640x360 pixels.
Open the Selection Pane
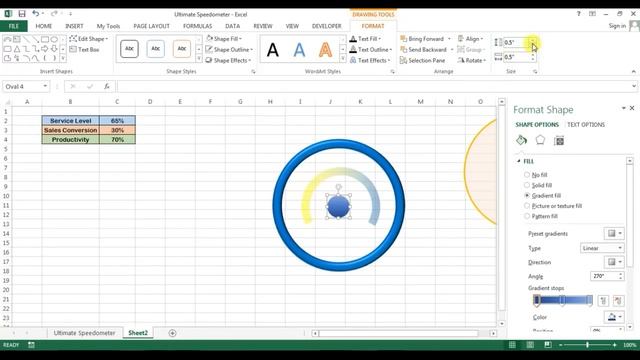pyautogui.click(x=422, y=60)
